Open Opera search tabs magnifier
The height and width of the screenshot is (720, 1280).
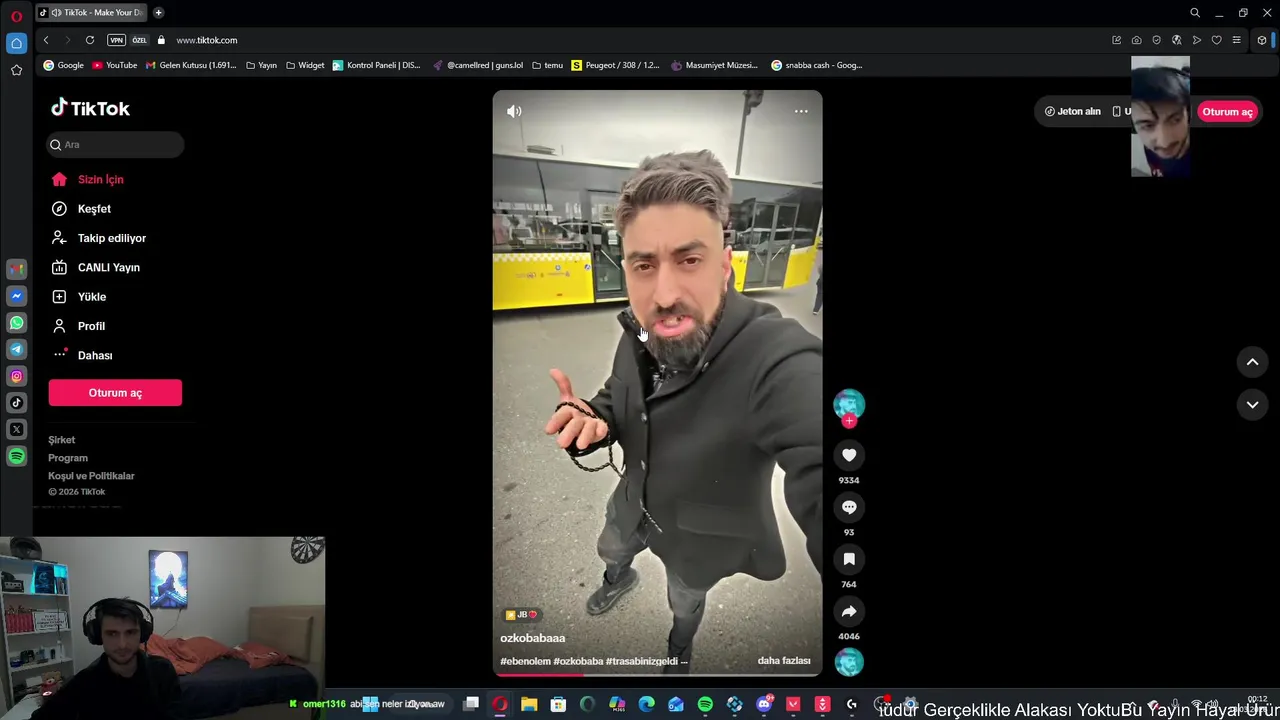(1195, 13)
